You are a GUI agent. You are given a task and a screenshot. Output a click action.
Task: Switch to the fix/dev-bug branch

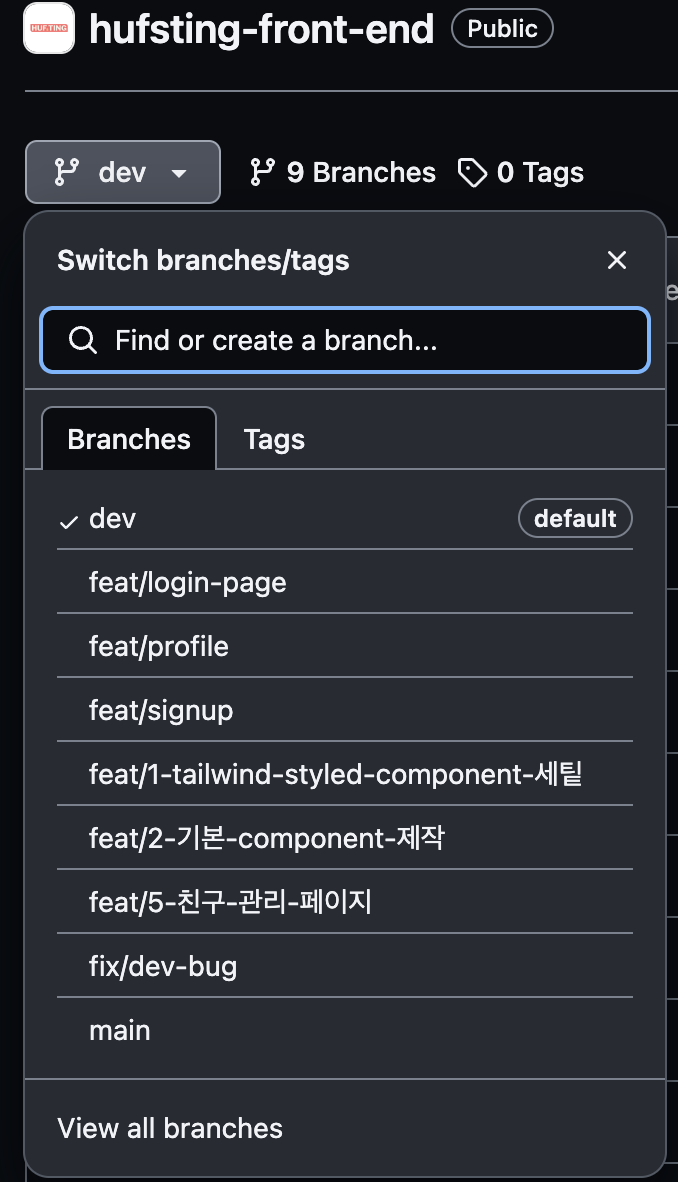click(x=163, y=966)
